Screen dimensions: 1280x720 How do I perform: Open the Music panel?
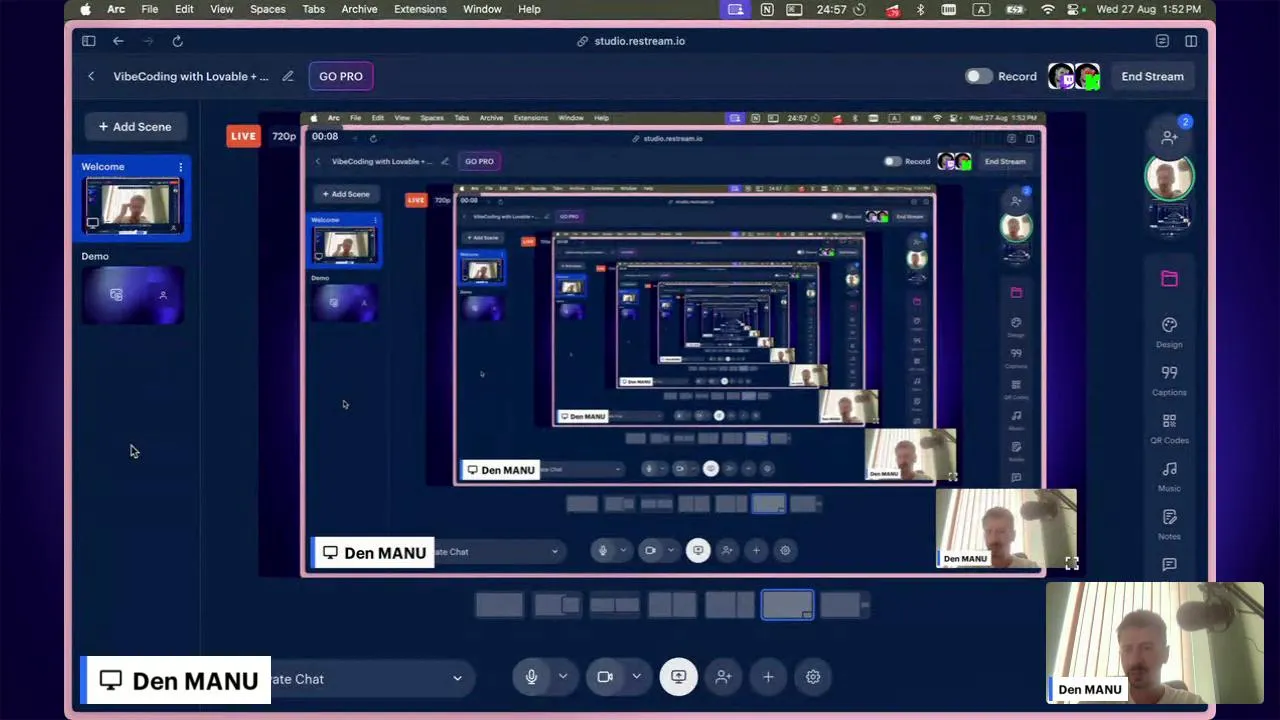click(x=1169, y=476)
